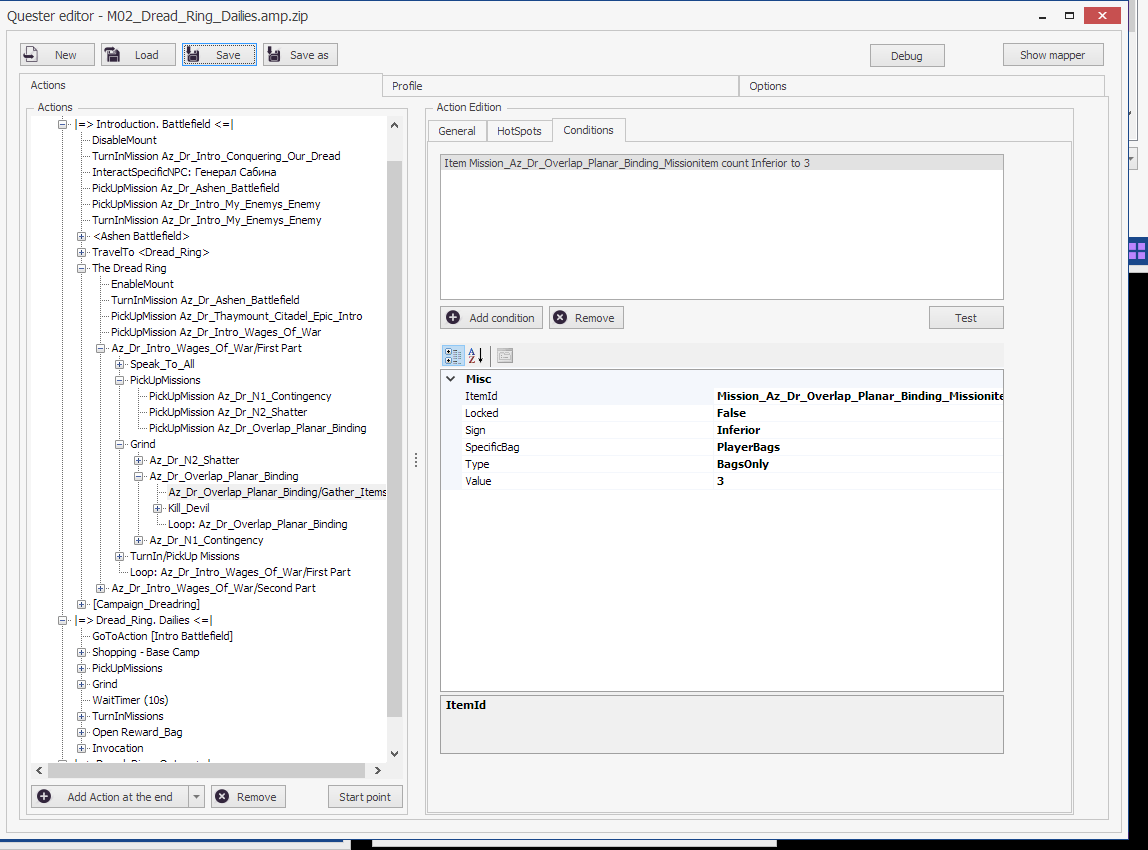Edit Type property value BagsOnly
The height and width of the screenshot is (850, 1148).
point(859,464)
